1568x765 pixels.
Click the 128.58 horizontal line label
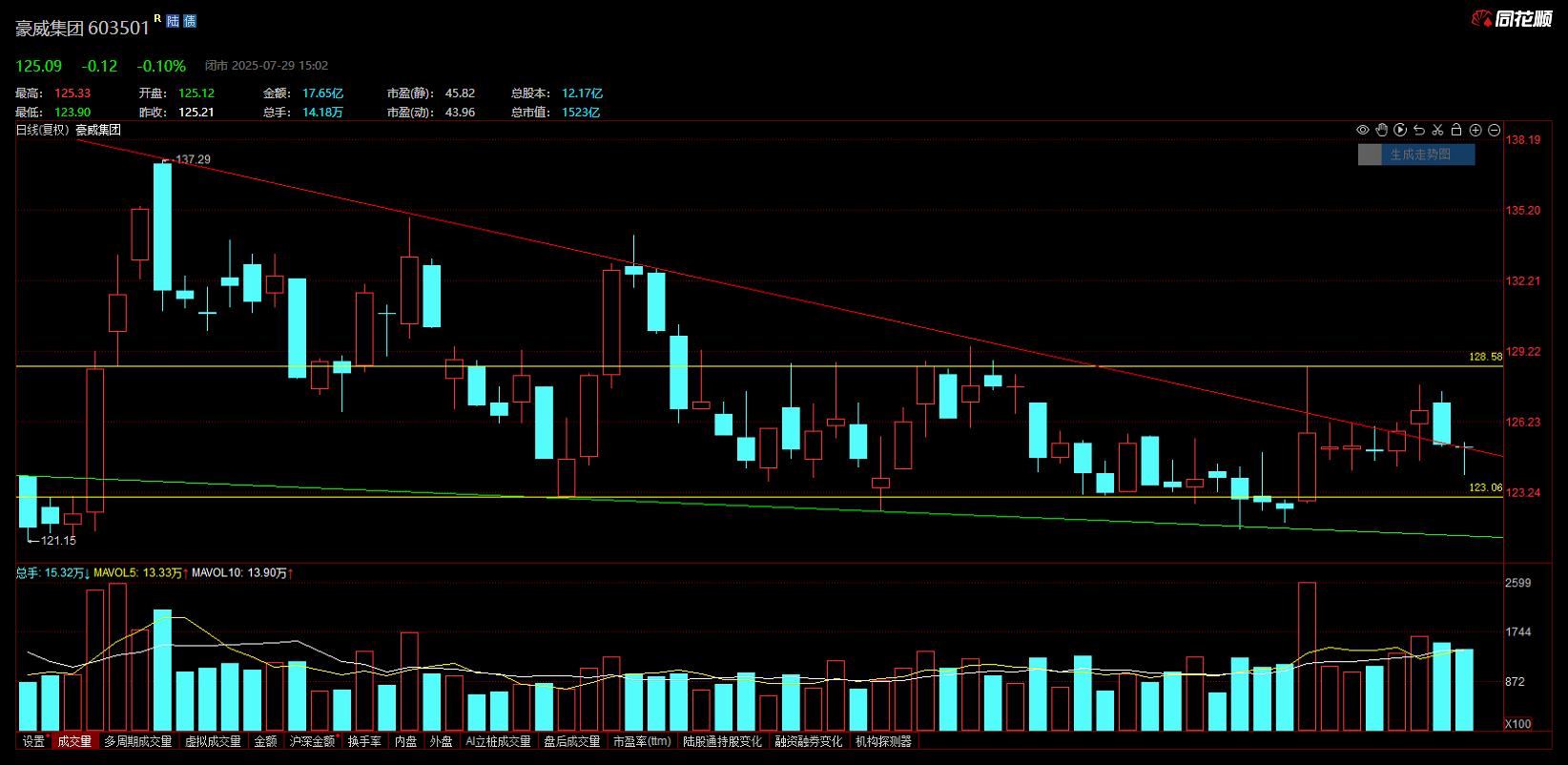[1485, 357]
